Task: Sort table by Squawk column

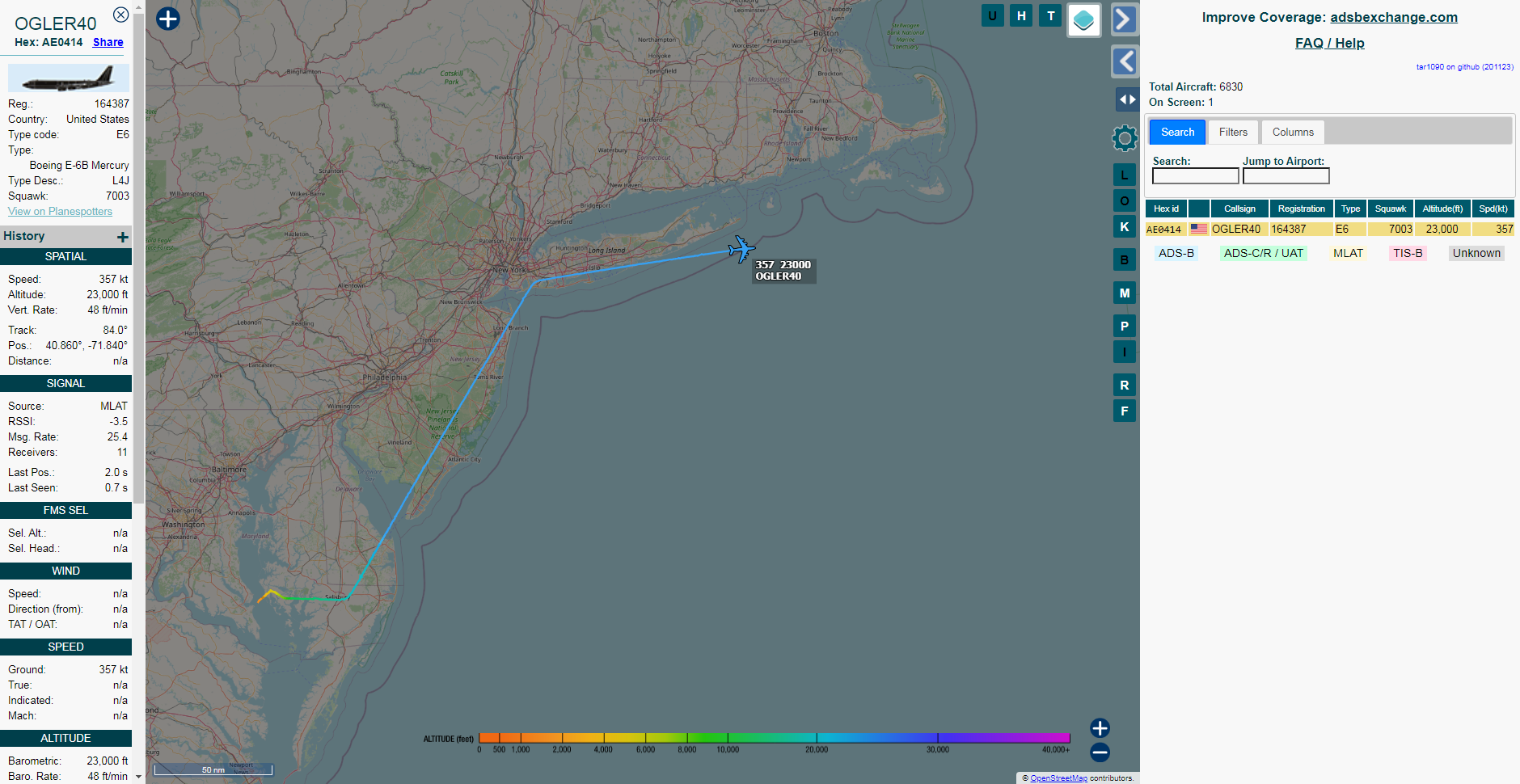Action: click(1391, 209)
